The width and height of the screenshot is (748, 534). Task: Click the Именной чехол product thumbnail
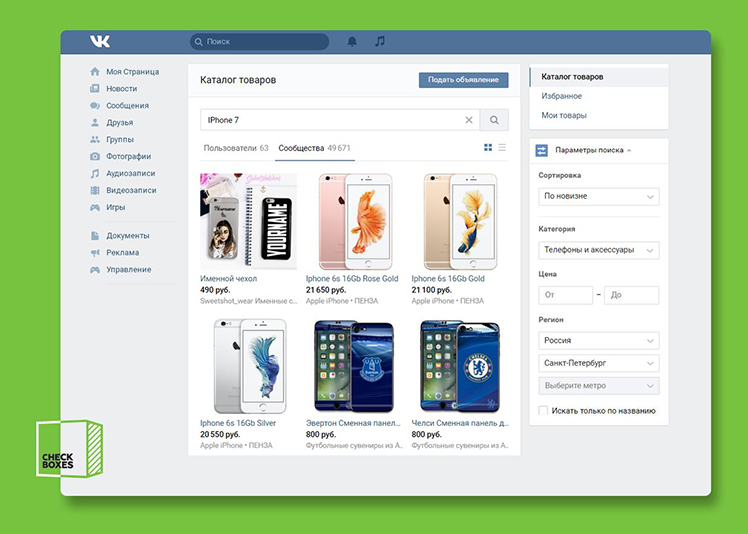(248, 221)
